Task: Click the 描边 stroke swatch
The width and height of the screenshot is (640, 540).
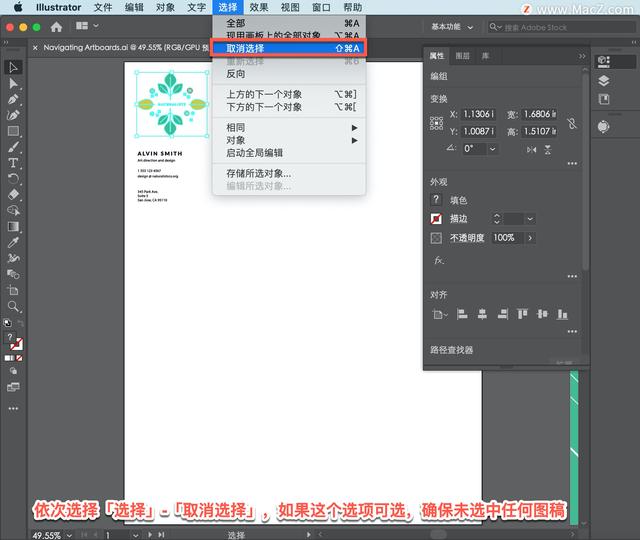Action: point(436,219)
